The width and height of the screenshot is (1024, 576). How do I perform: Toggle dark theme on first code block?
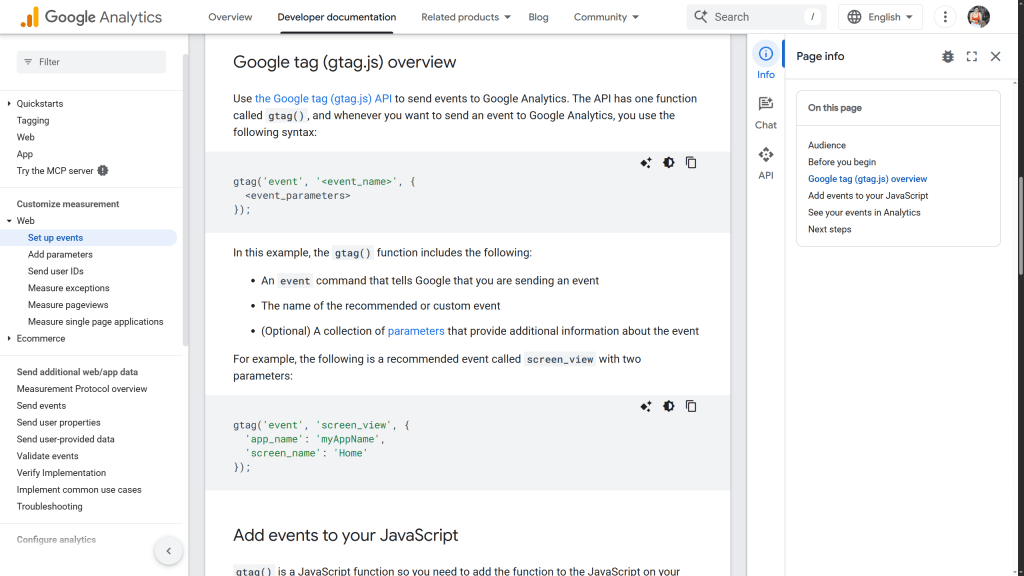668,163
